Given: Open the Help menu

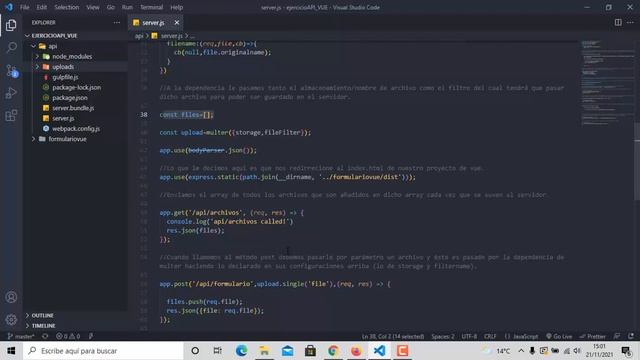Looking at the screenshot, I should coord(176,7).
